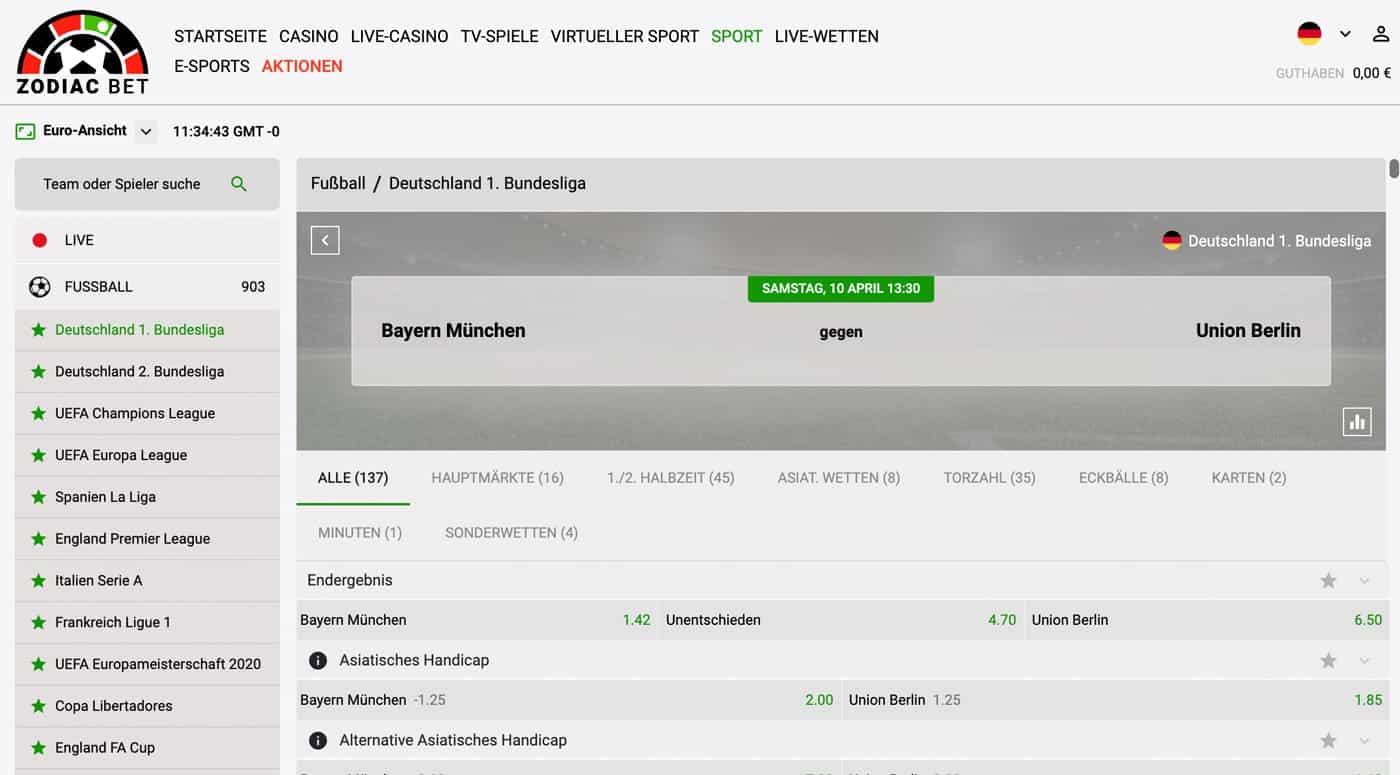Click the page vertical scrollbar
The height and width of the screenshot is (775, 1400).
[x=1394, y=169]
